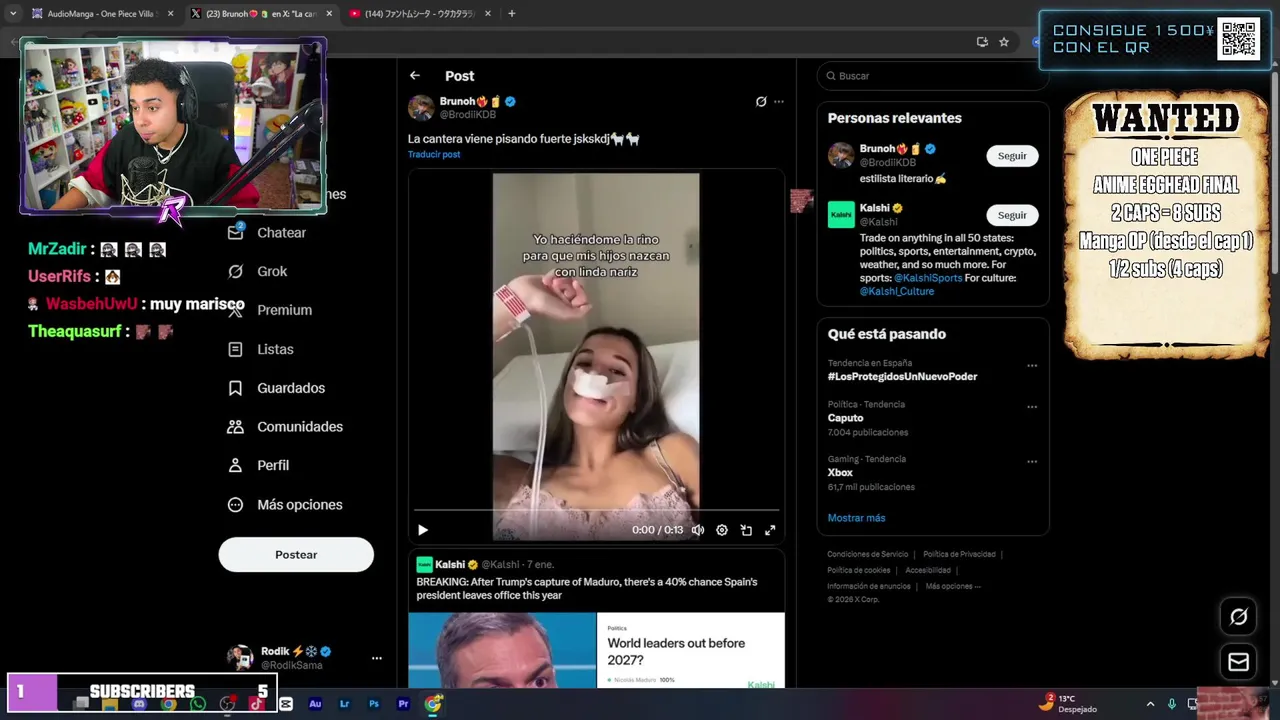Viewport: 1280px width, 720px height.
Task: Open options for LosProtegidosUnNuevoPoder trend
Action: pyautogui.click(x=1032, y=366)
